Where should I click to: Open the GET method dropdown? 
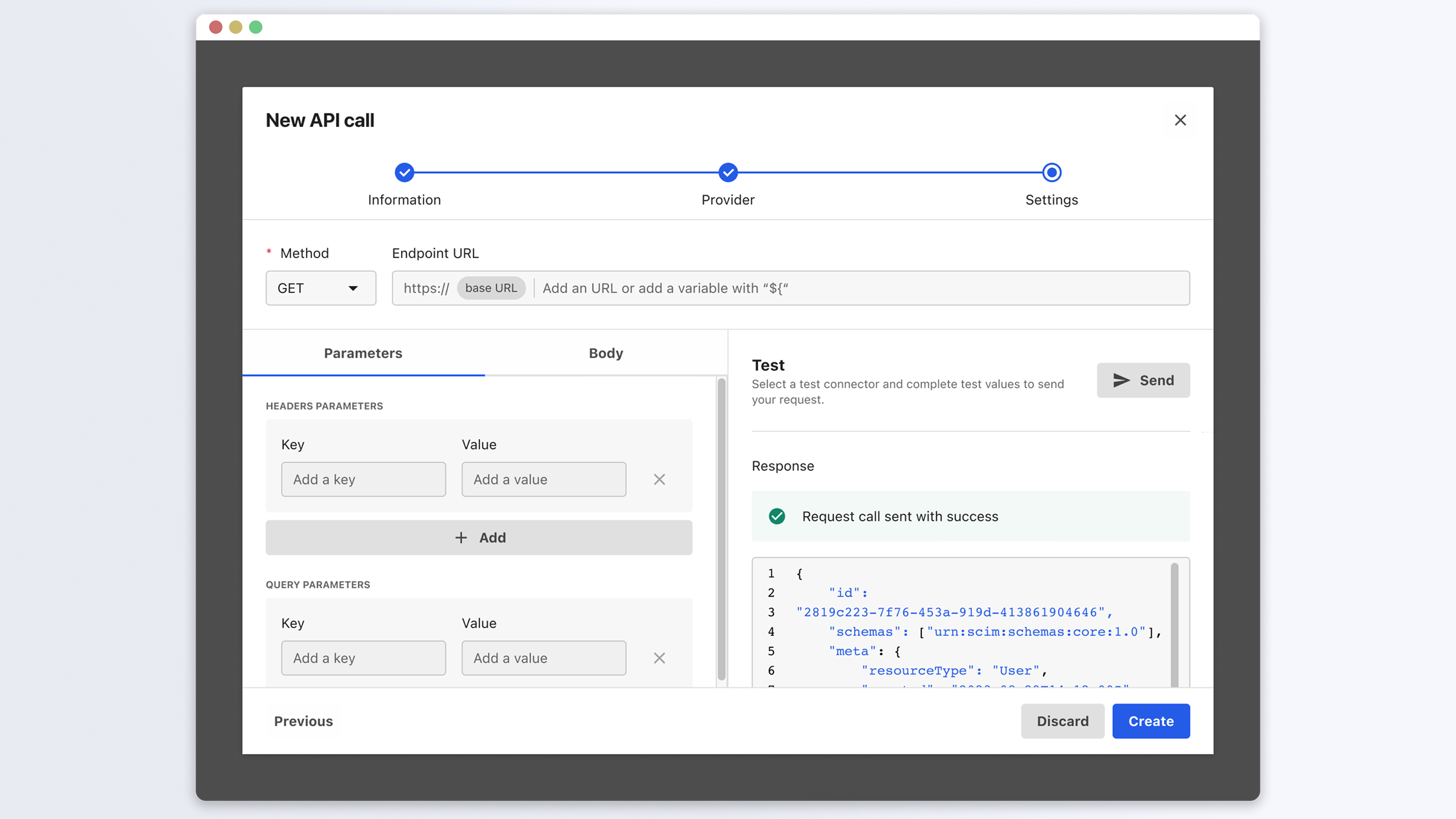pos(320,288)
